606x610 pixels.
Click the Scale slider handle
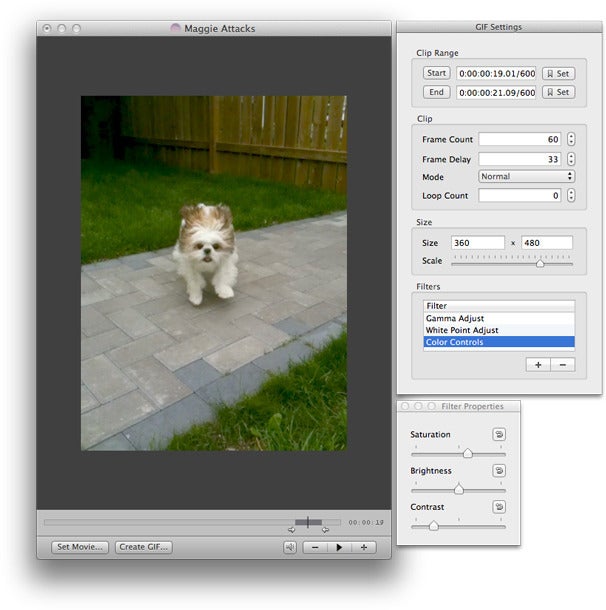[x=540, y=263]
